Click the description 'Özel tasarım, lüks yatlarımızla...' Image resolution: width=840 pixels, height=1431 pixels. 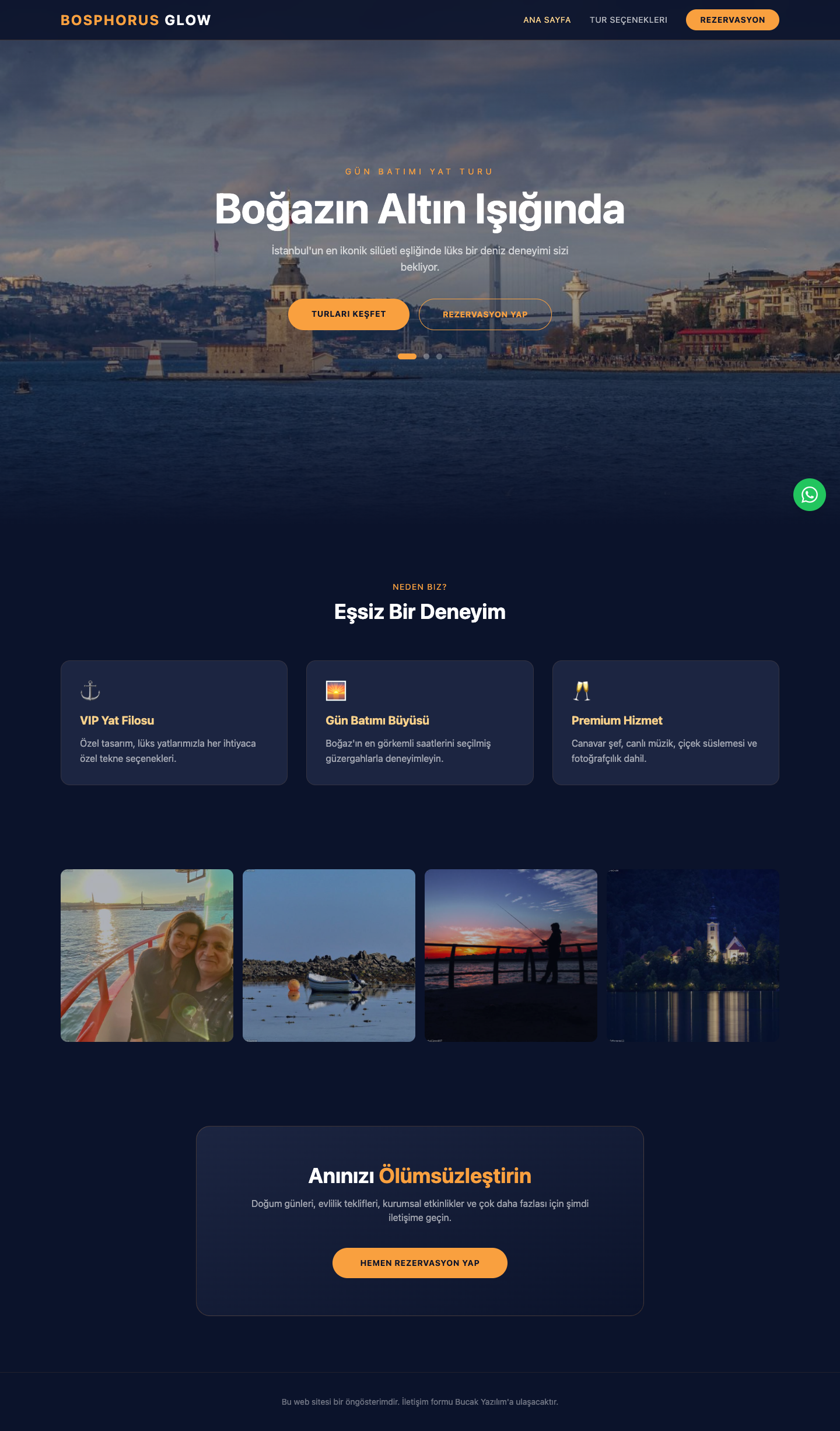[x=168, y=751]
